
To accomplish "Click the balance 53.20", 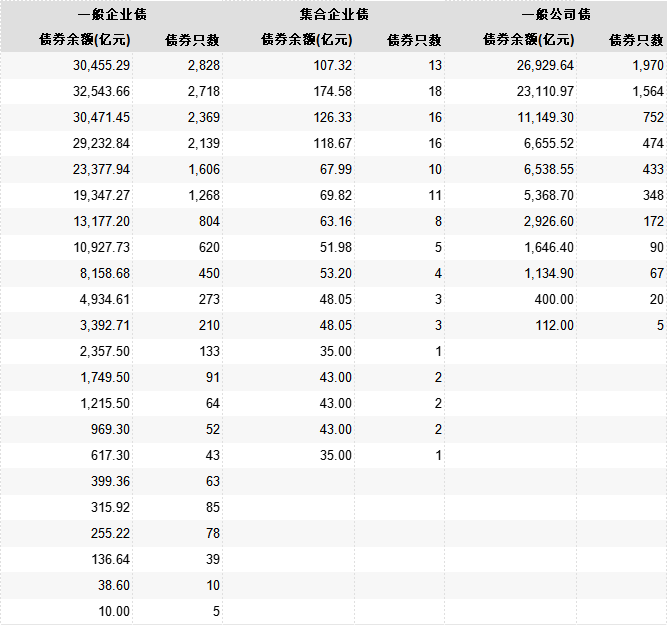I will 336,273.
